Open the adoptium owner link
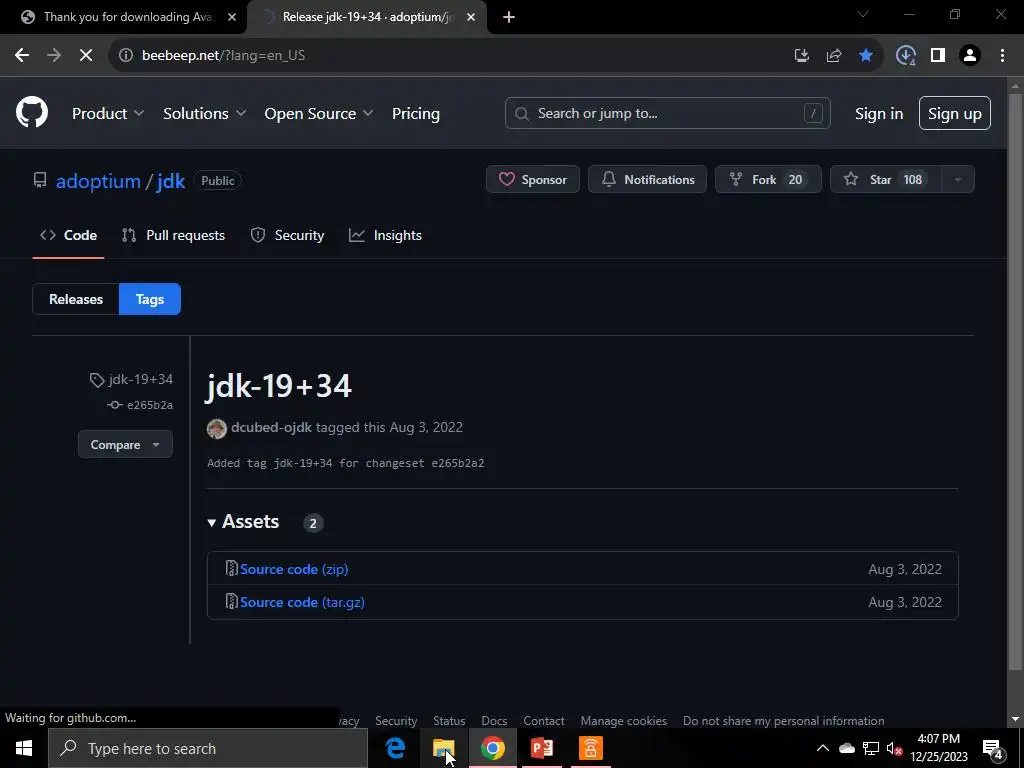Screen dimensions: 1024x768 click(x=98, y=181)
